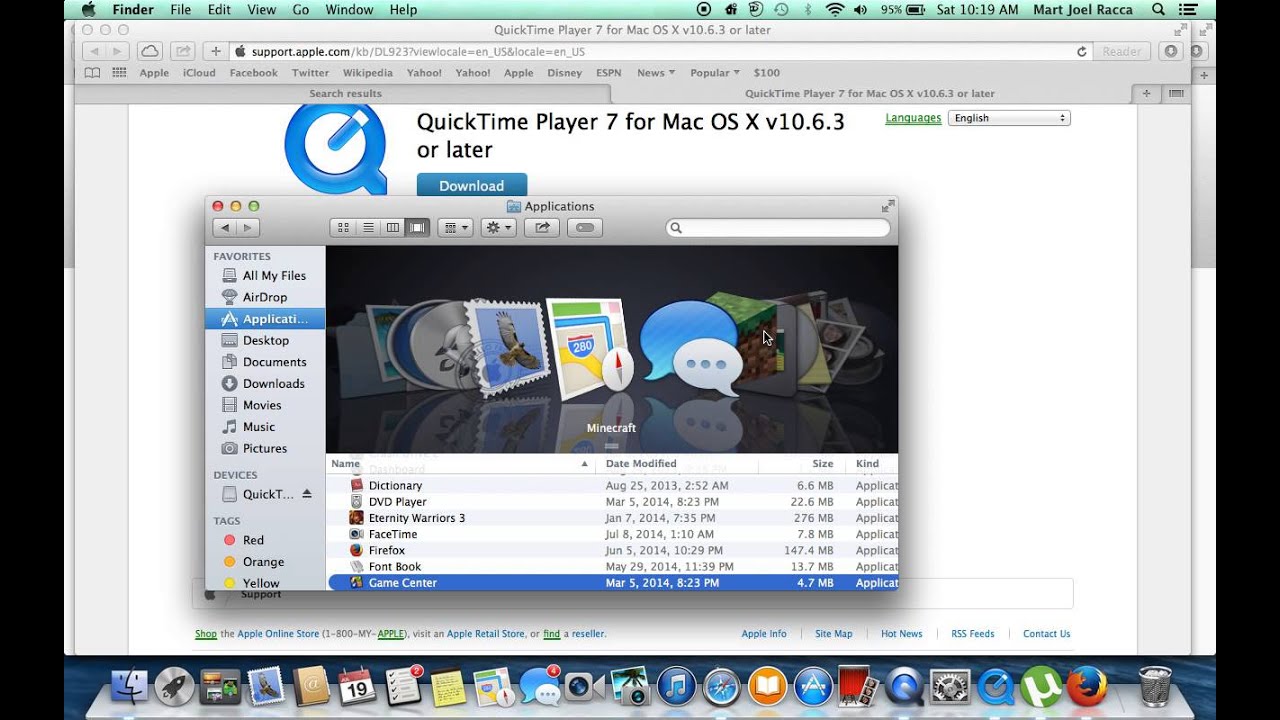This screenshot has width=1280, height=720.
Task: Open iCloud Tabs in Safari toolbar
Action: pyautogui.click(x=149, y=51)
